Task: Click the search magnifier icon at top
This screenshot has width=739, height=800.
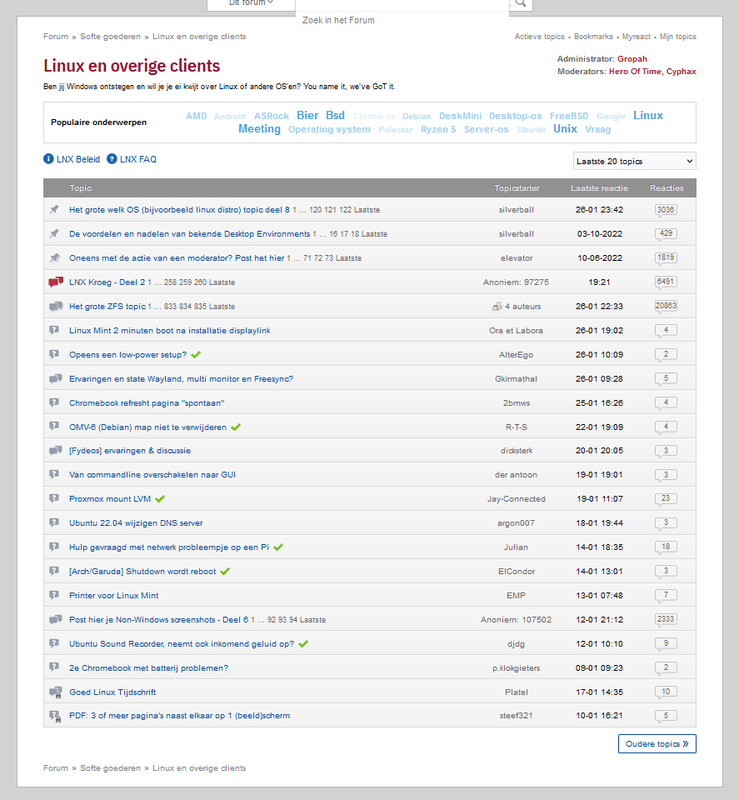Action: 520,3
